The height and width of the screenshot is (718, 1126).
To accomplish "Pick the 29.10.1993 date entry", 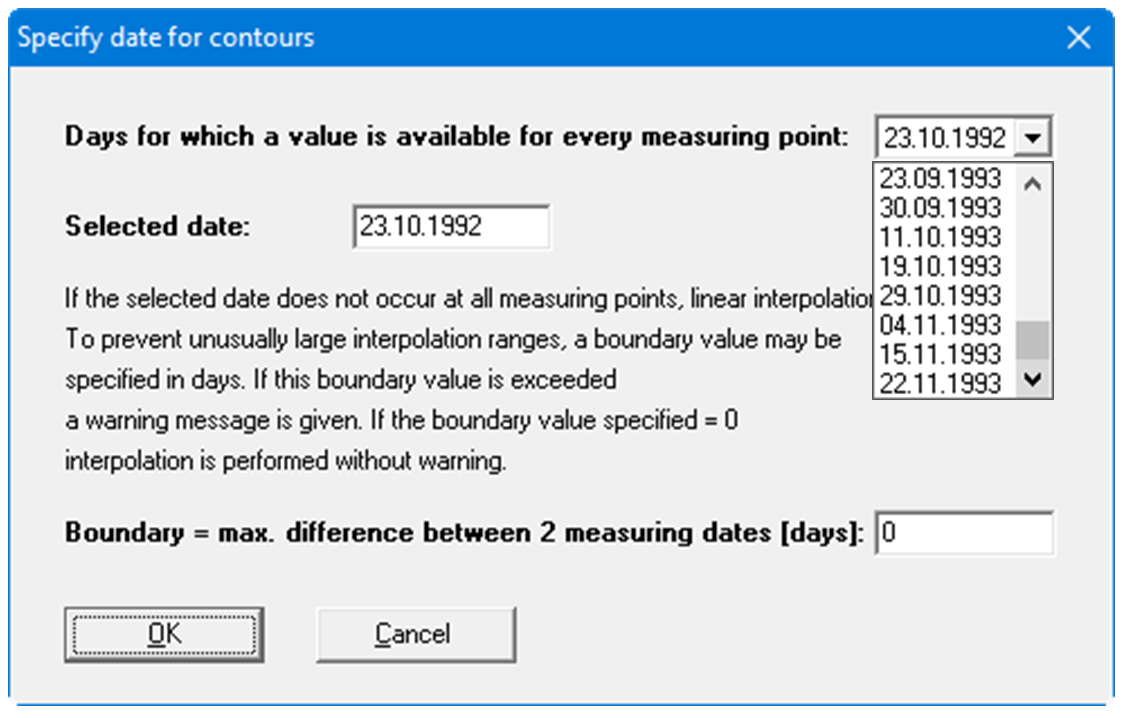I will [x=940, y=295].
